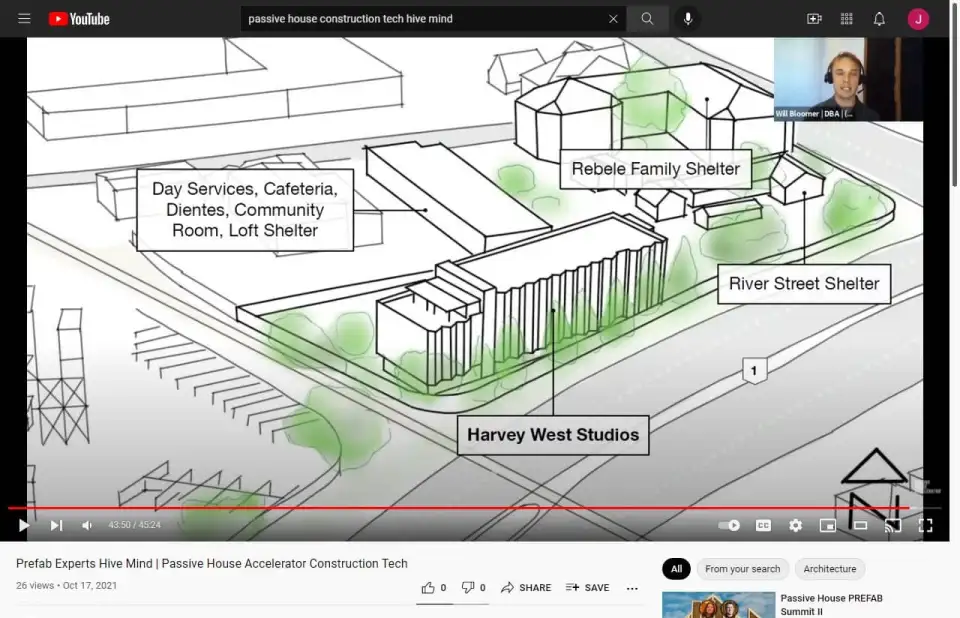Screen dimensions: 960x618
Task: Select the "Architecture" filter chip
Action: click(x=829, y=569)
